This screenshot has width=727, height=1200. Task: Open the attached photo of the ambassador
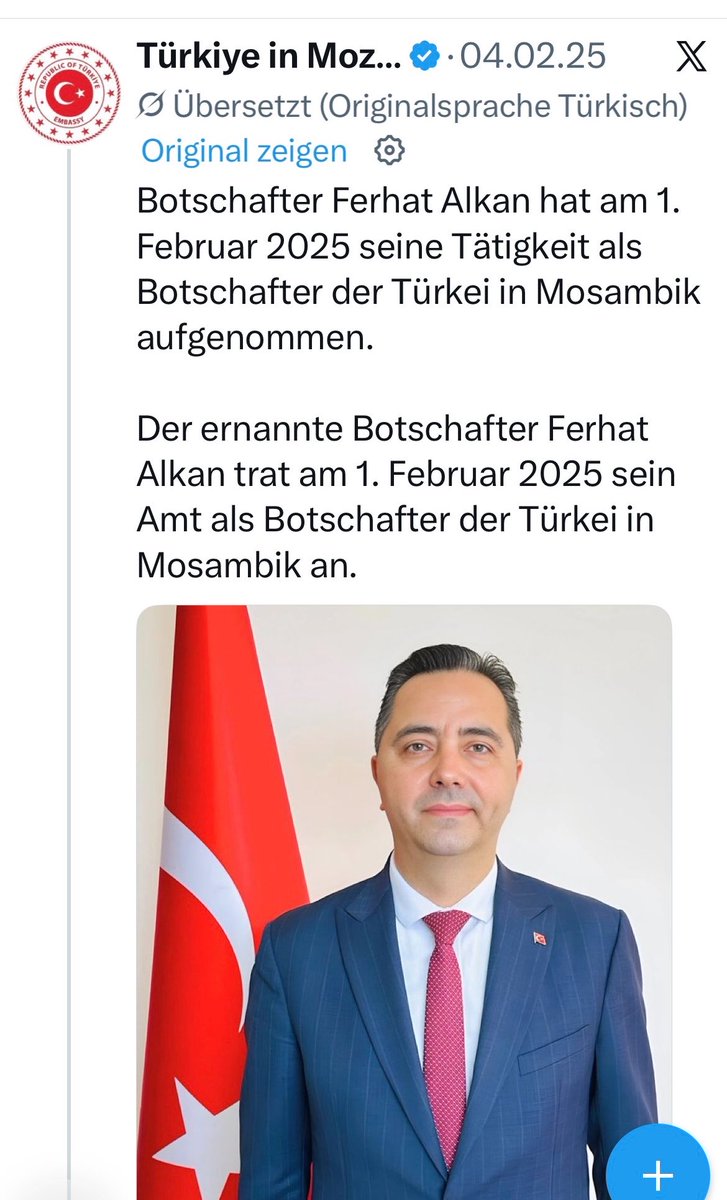click(x=404, y=902)
